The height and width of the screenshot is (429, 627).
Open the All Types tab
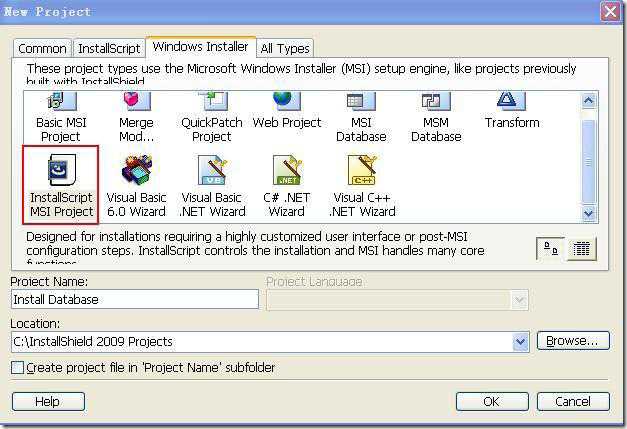285,48
